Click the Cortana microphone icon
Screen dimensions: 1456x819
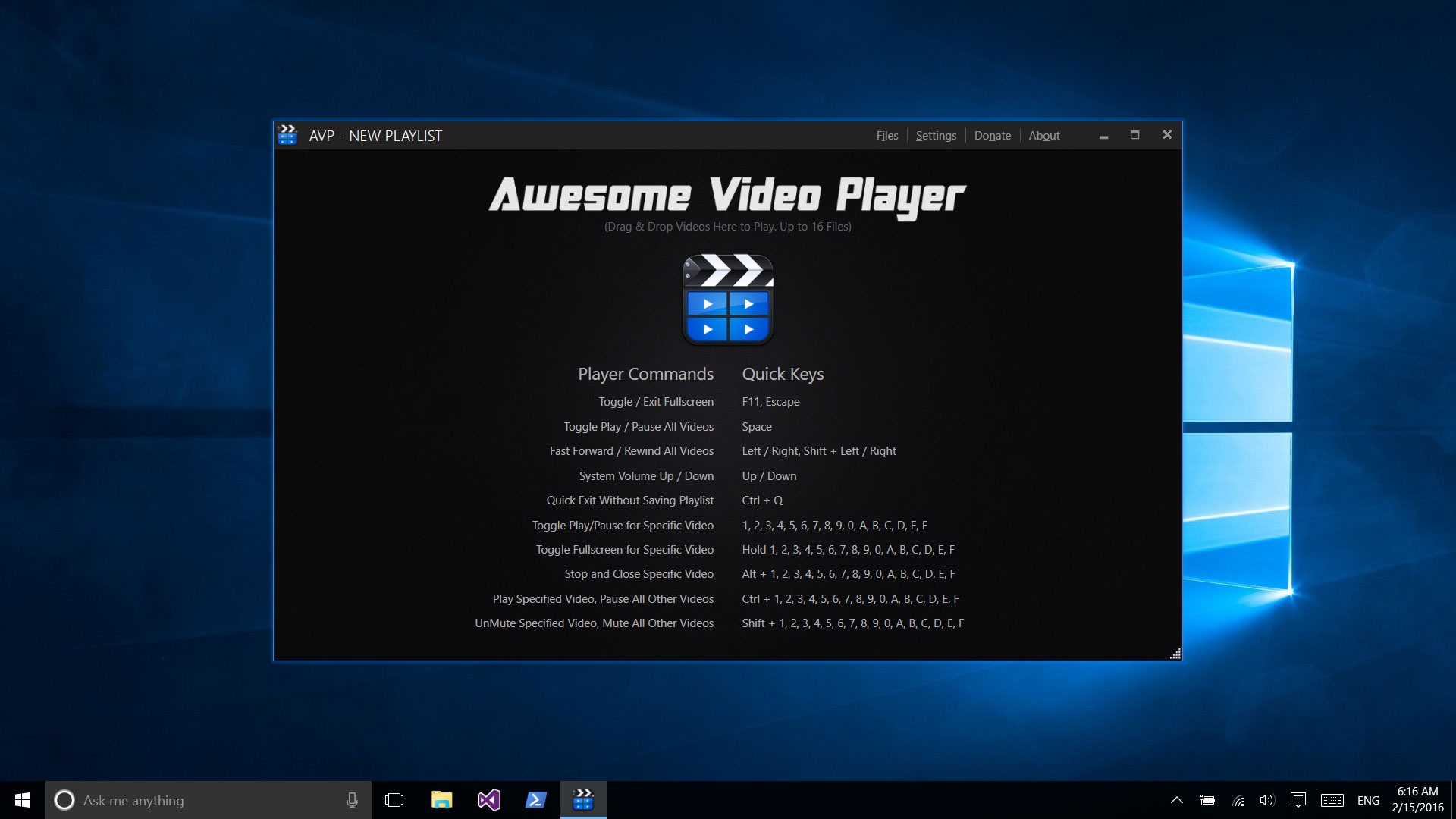pos(352,800)
